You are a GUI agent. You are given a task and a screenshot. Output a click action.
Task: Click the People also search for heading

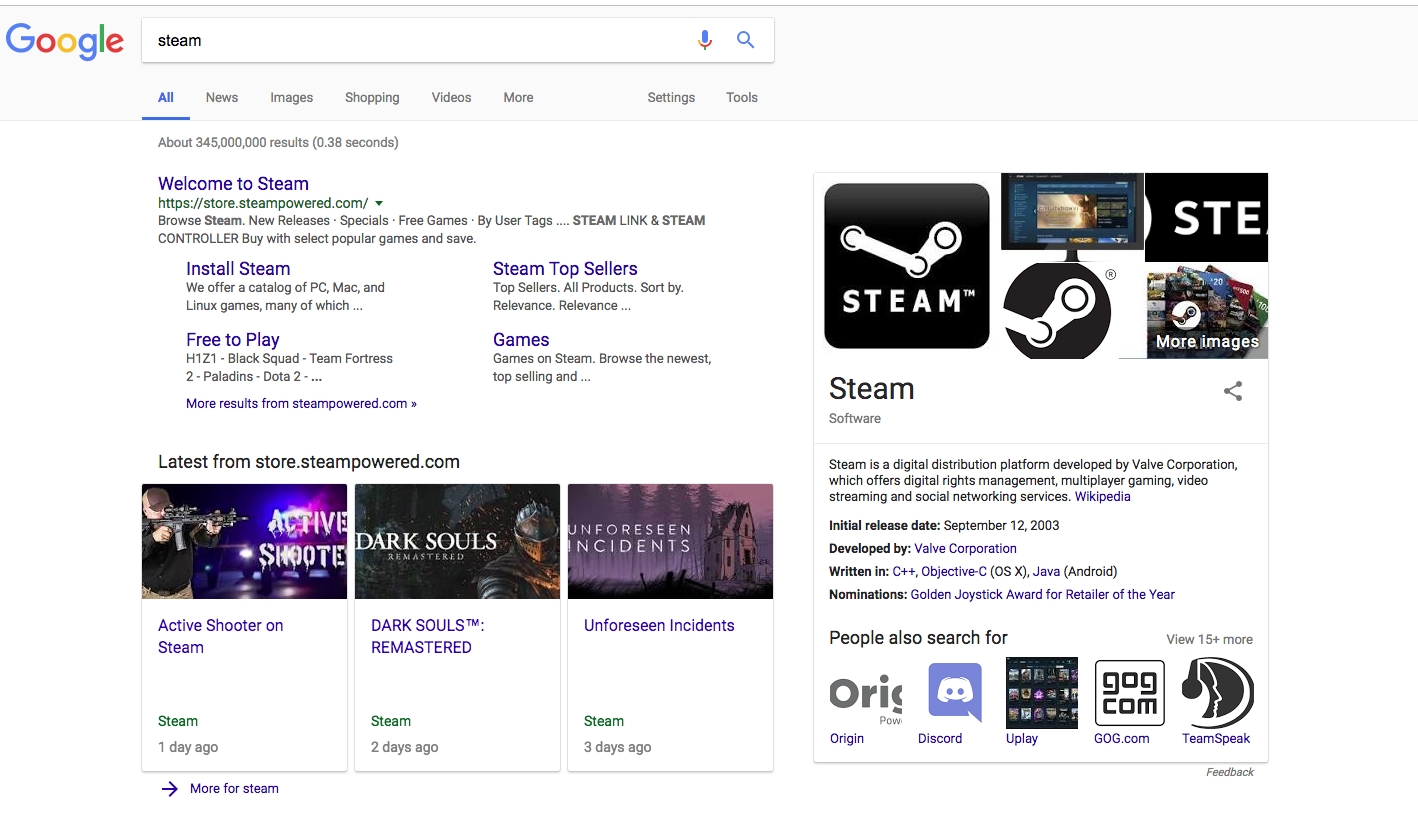click(918, 638)
